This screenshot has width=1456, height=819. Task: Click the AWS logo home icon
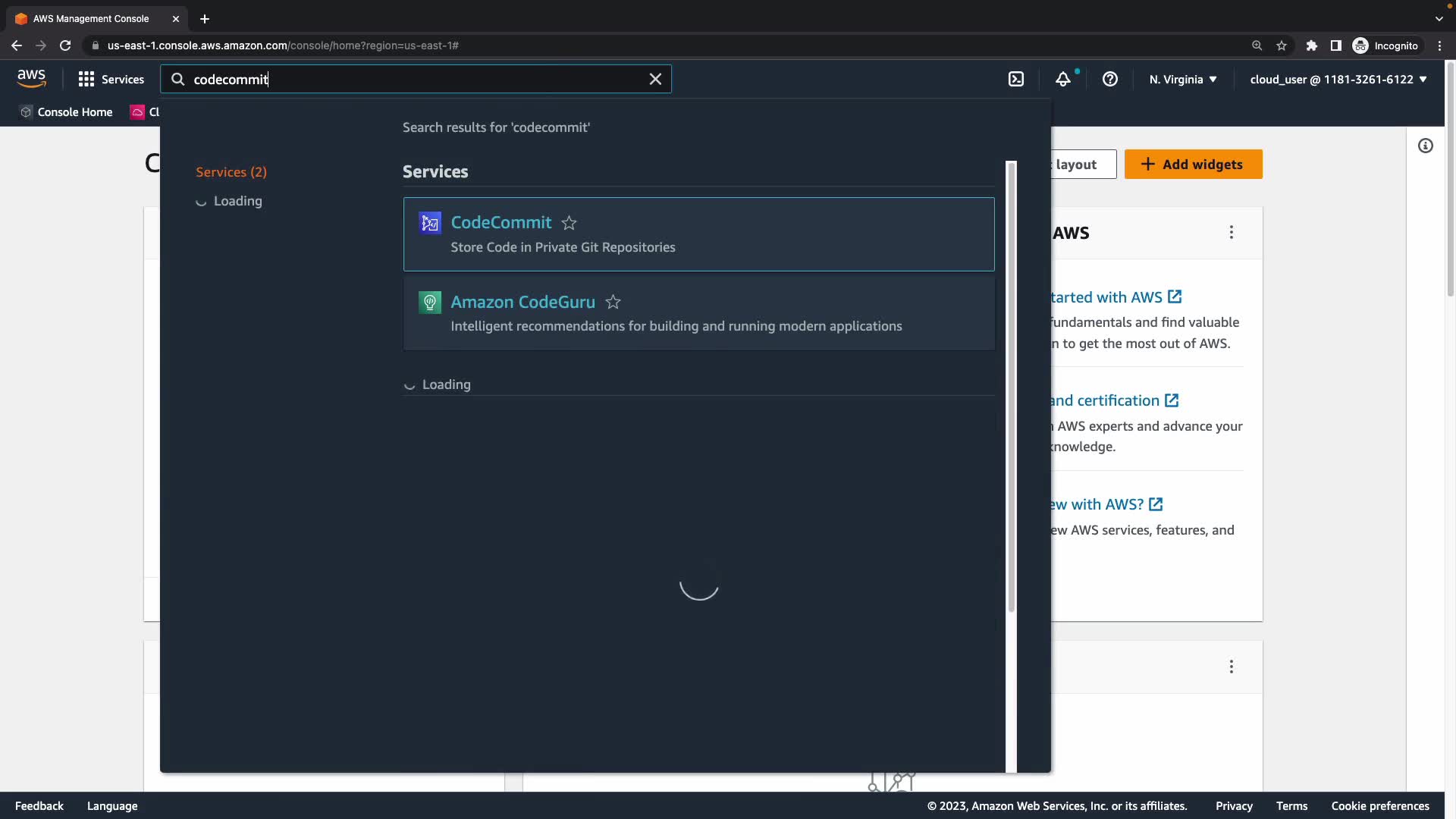pyautogui.click(x=31, y=78)
